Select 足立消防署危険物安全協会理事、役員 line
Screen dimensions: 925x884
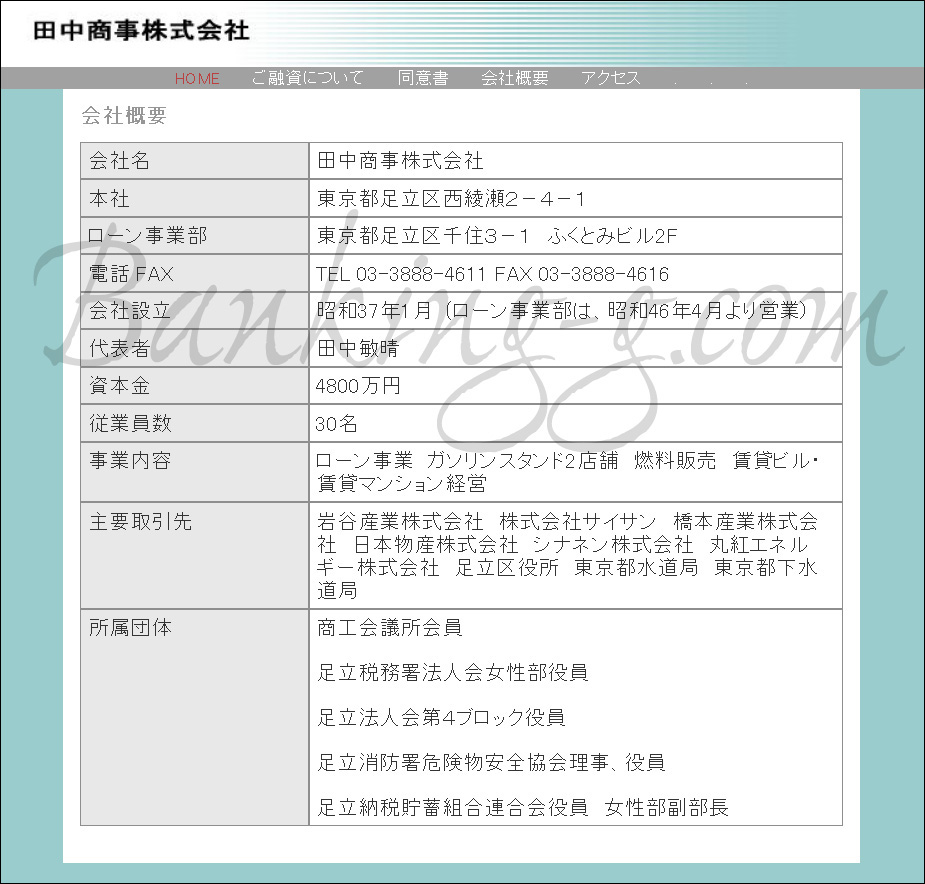(x=491, y=762)
